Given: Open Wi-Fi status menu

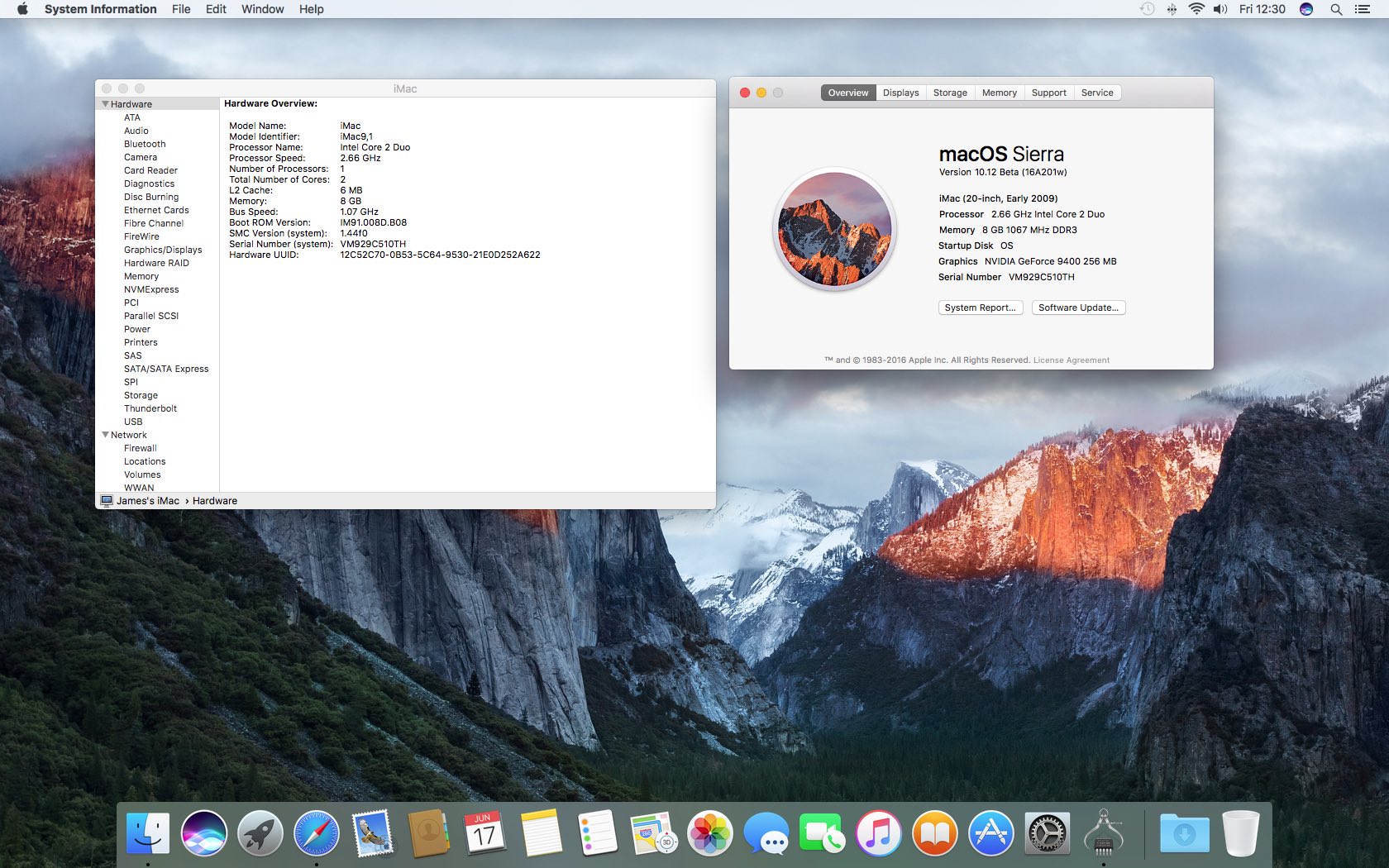Looking at the screenshot, I should click(1196, 9).
